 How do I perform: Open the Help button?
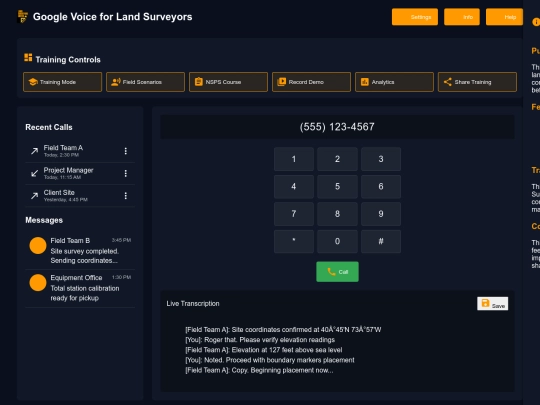504,17
